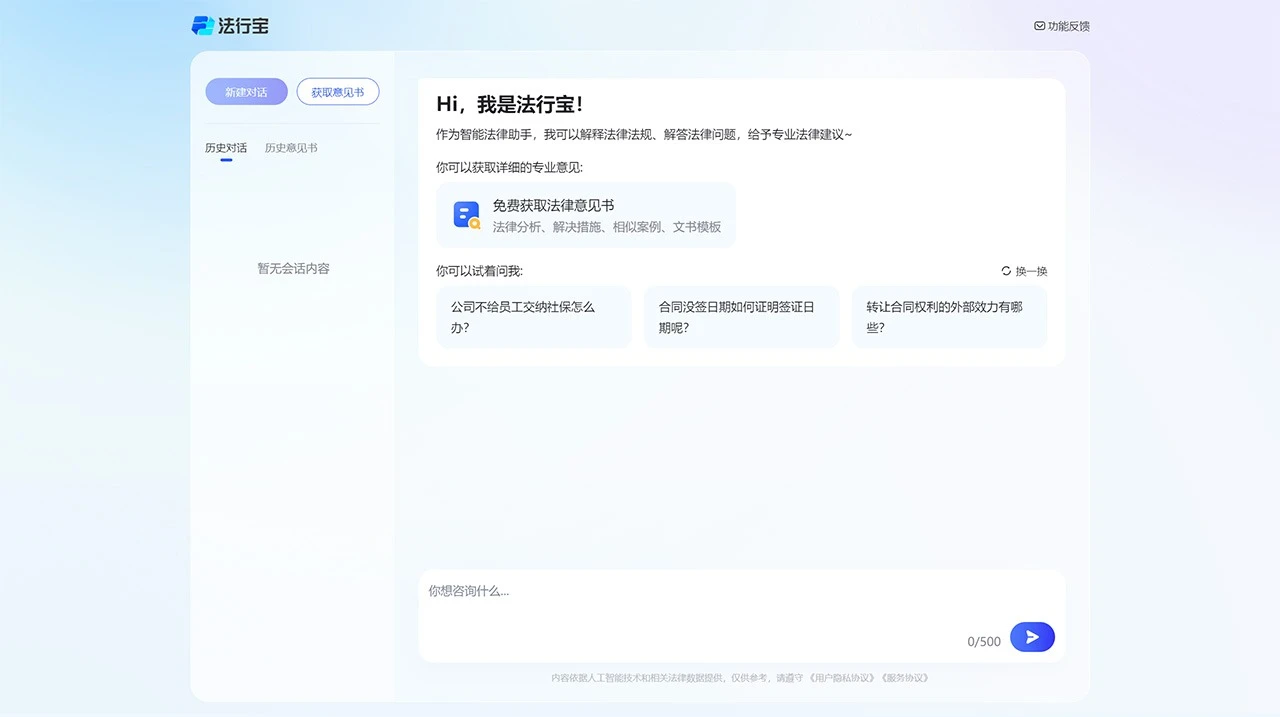Click the refresh icon beside 换一换

1006,270
